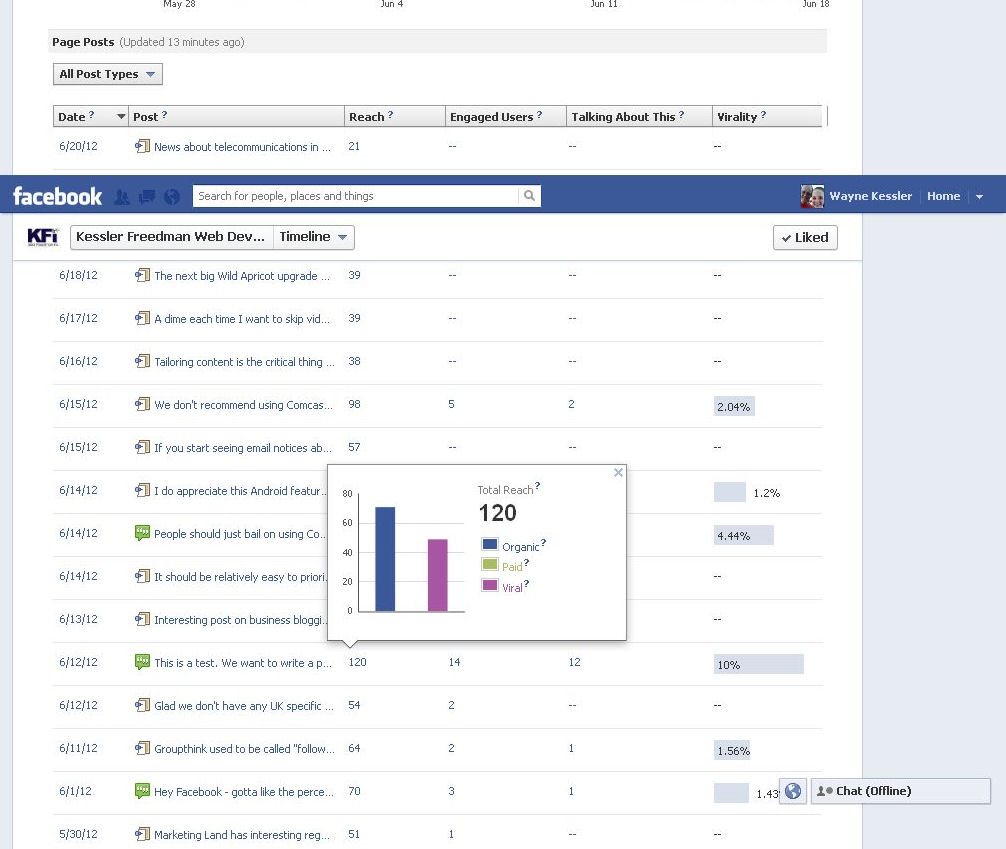The height and width of the screenshot is (849, 1006).
Task: Click the search magnifier button
Action: pos(529,196)
